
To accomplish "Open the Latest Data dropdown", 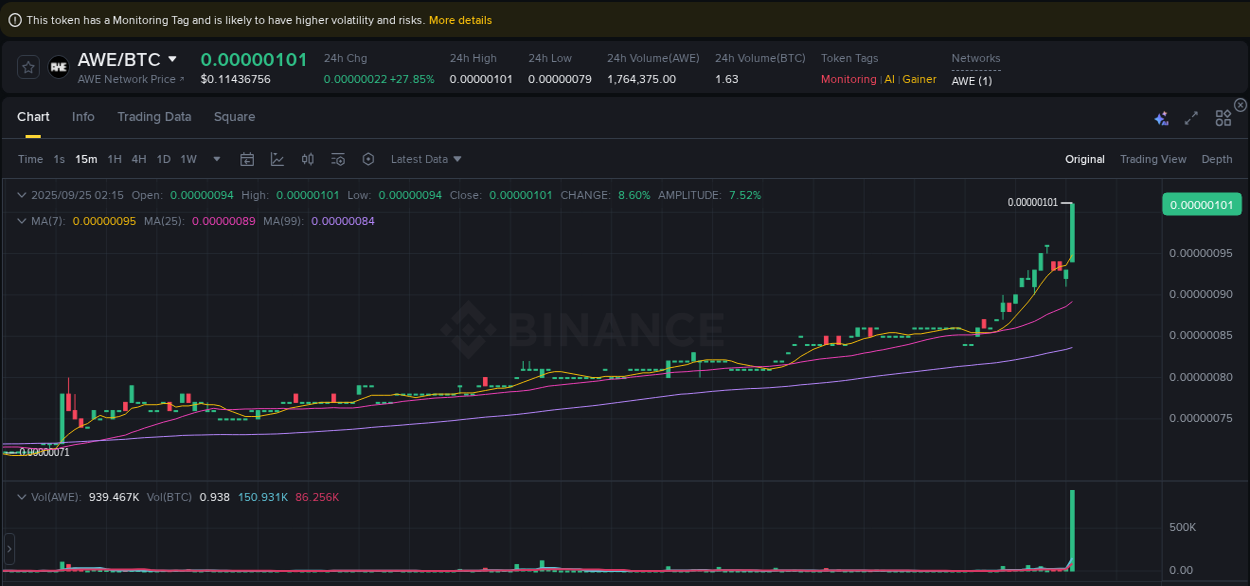I will 426,159.
